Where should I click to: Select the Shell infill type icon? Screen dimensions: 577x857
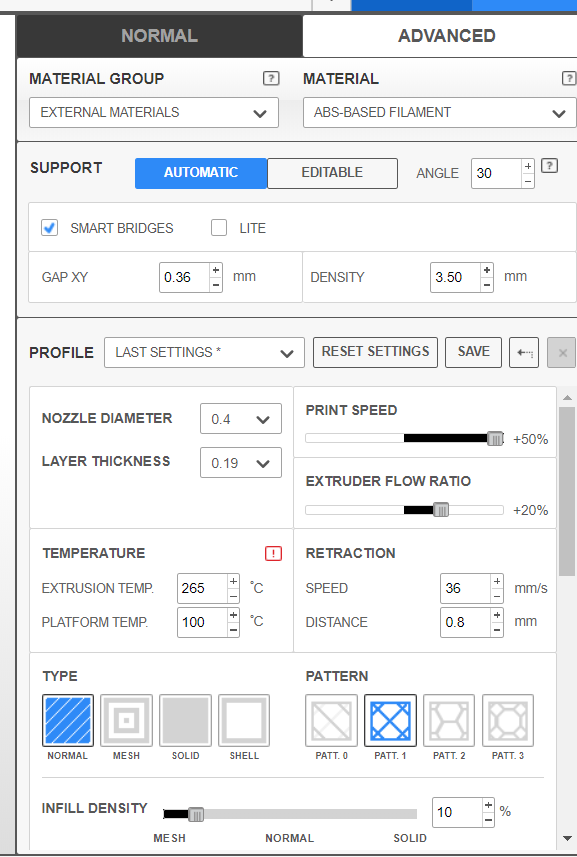click(244, 720)
